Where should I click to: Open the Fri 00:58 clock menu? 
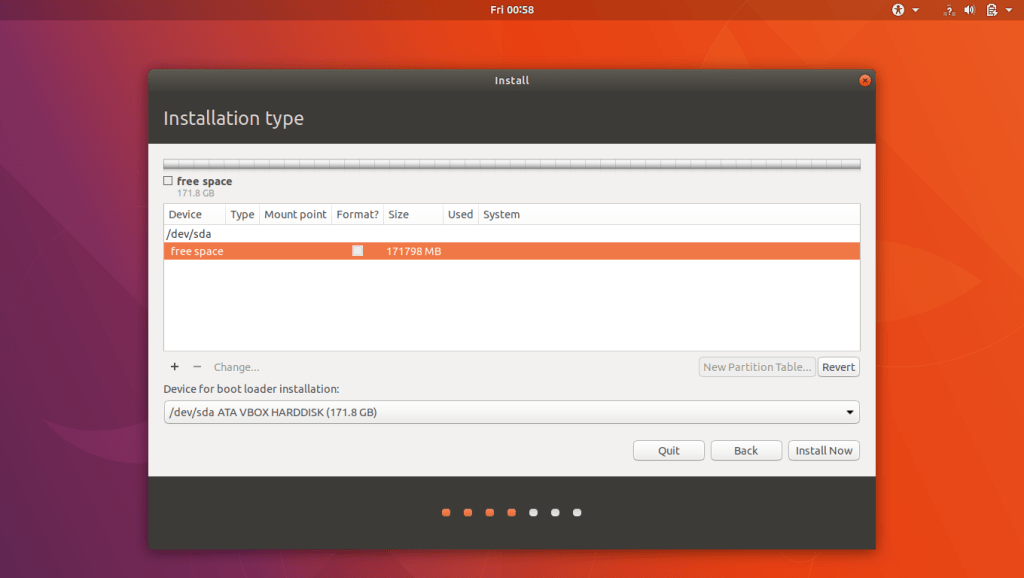pos(512,10)
